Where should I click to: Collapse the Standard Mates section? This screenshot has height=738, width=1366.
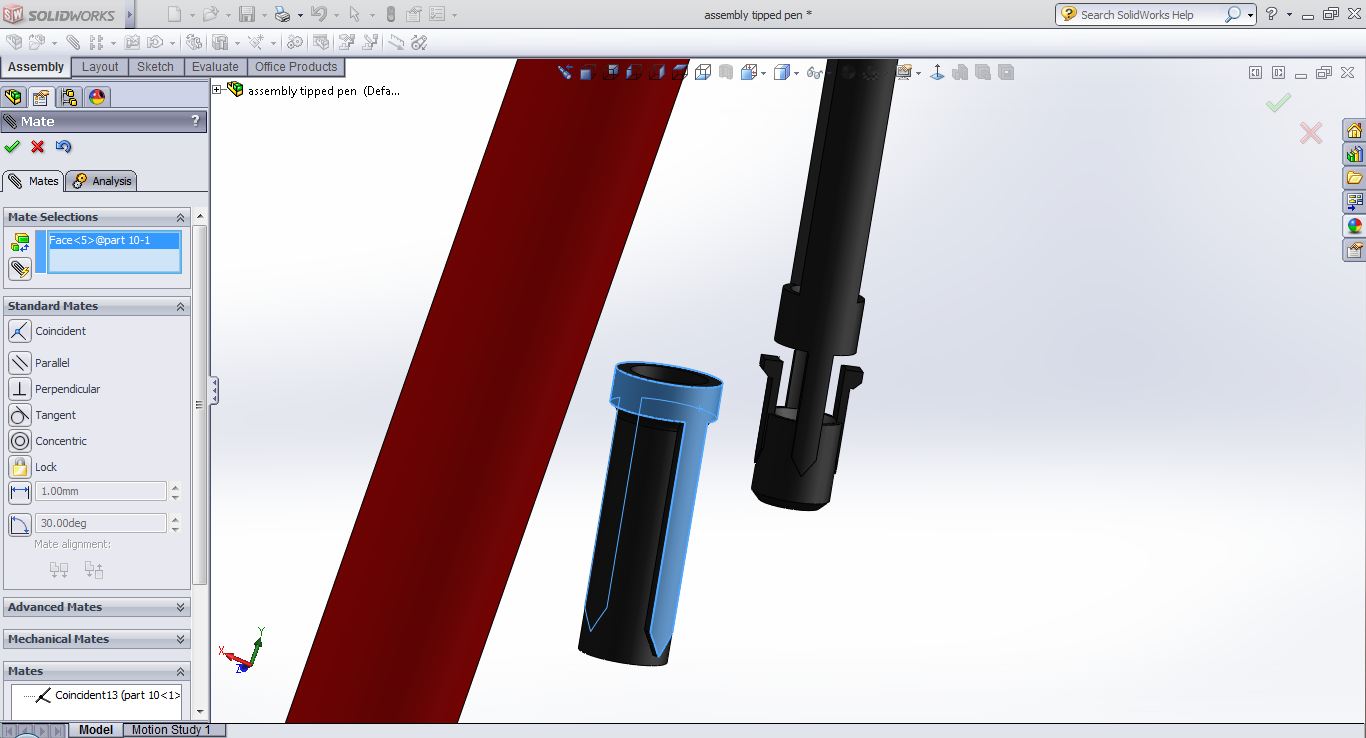tap(181, 306)
